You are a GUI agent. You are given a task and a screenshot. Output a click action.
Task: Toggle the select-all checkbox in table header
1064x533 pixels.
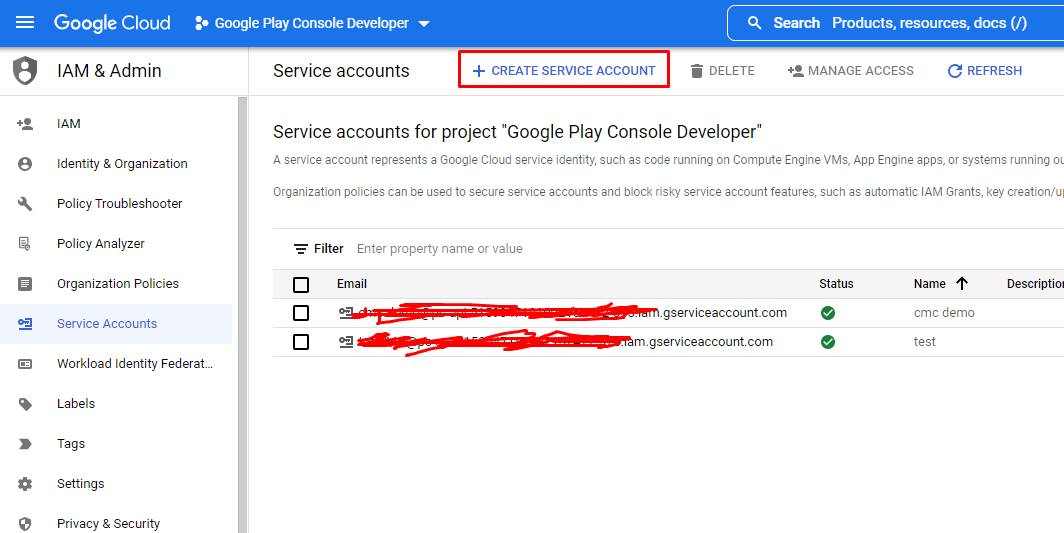pyautogui.click(x=301, y=284)
